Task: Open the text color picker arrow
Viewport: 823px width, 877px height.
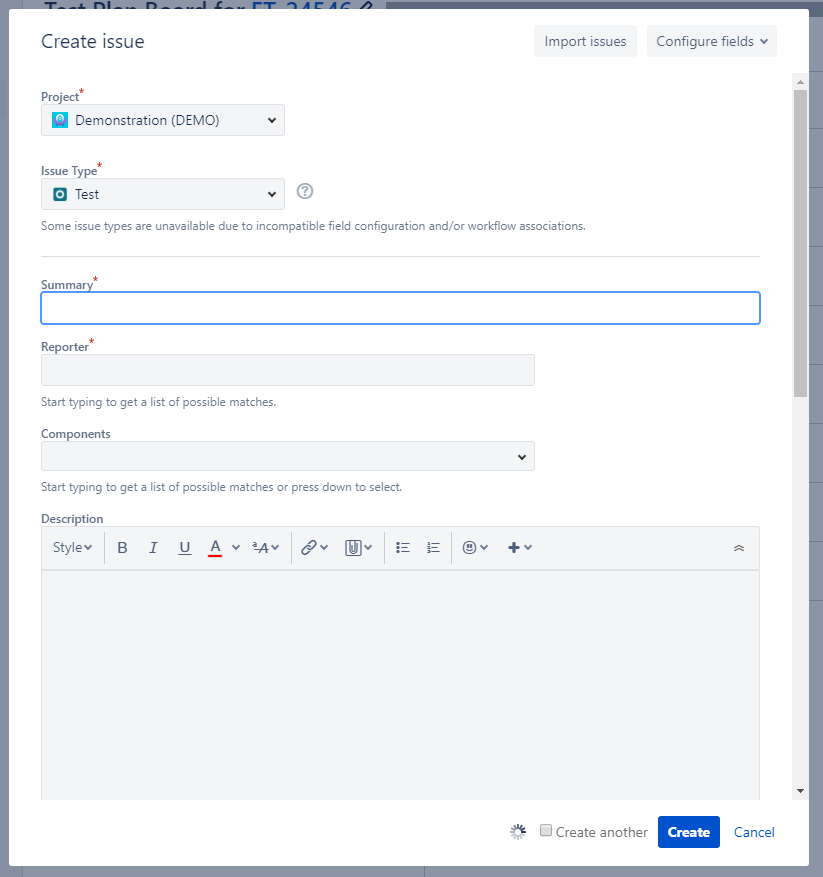Action: point(236,548)
